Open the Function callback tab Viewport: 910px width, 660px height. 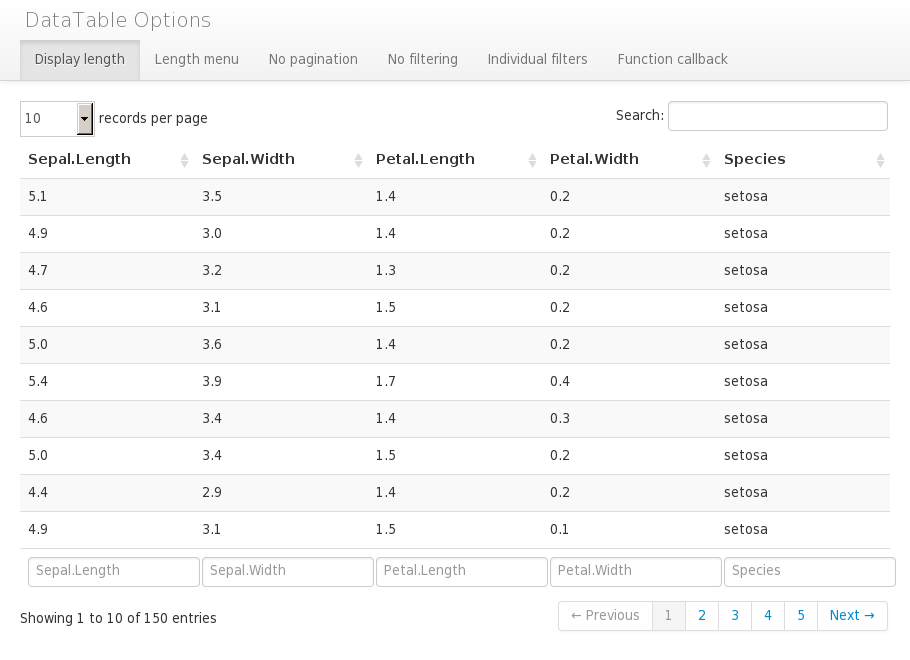[672, 59]
